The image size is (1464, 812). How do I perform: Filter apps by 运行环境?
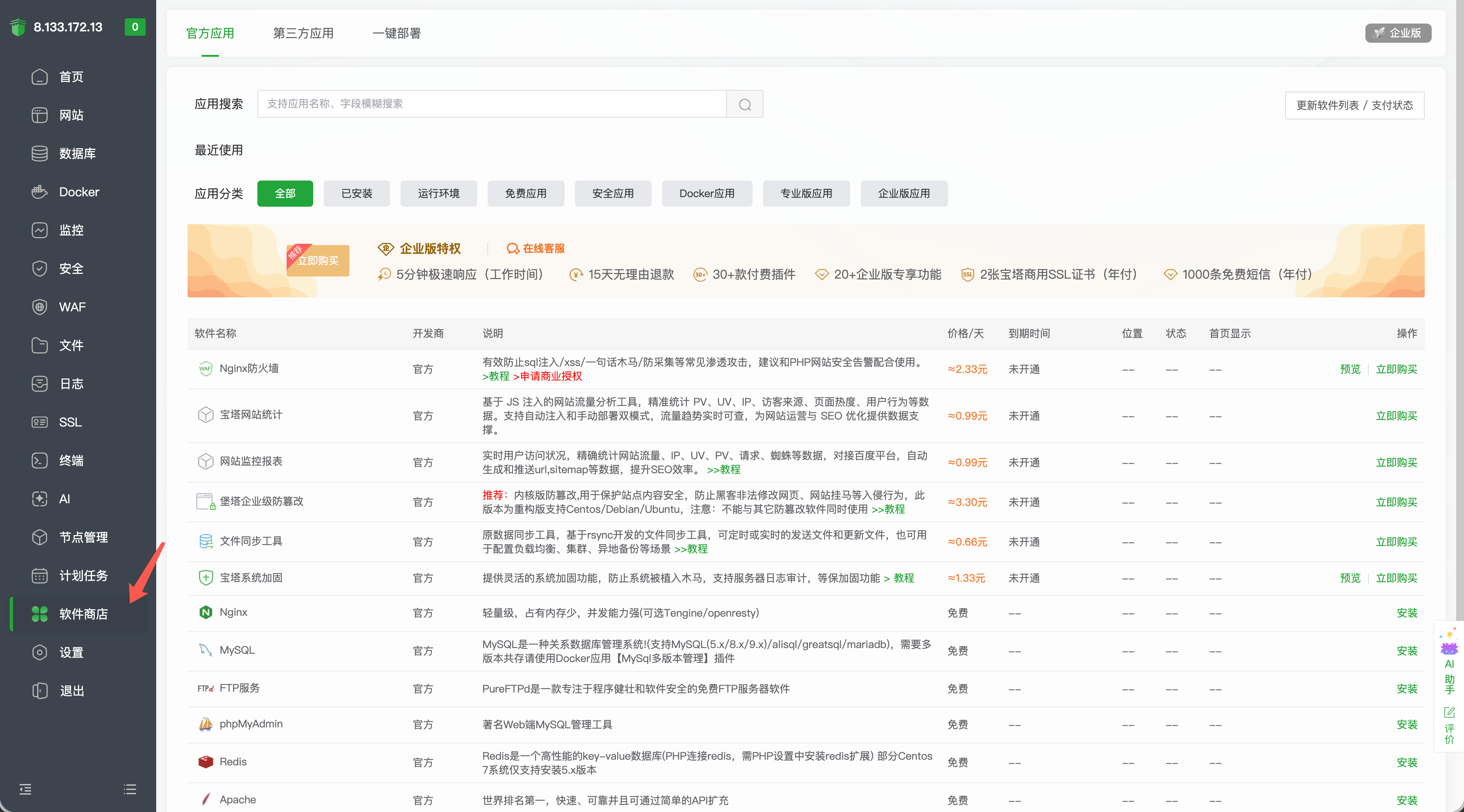439,194
